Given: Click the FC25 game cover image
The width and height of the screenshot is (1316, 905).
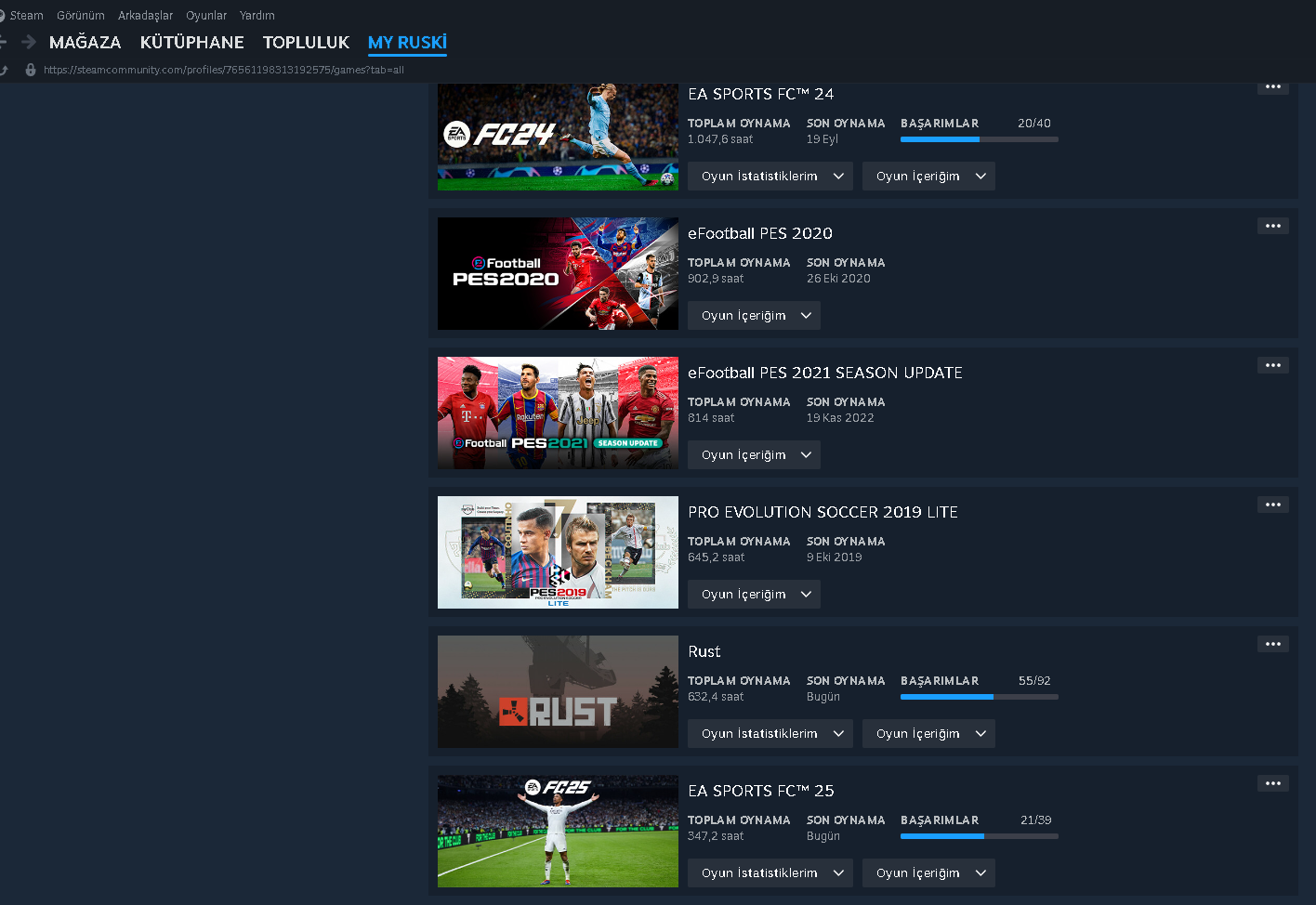Looking at the screenshot, I should [558, 831].
